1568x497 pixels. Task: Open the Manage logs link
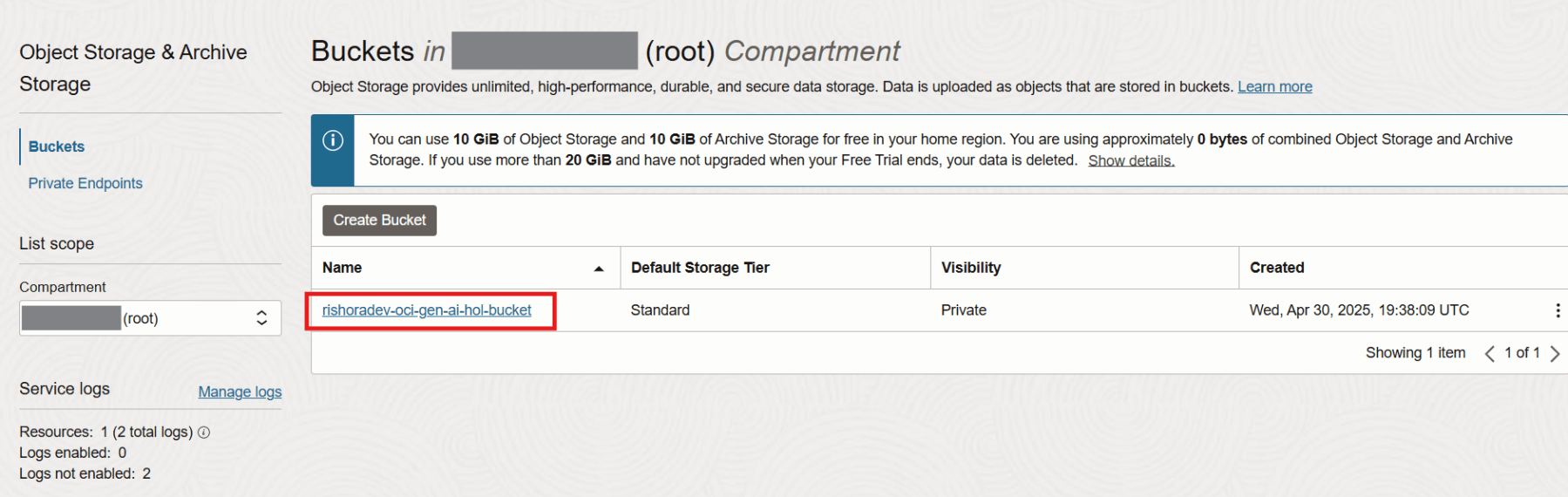click(x=240, y=391)
